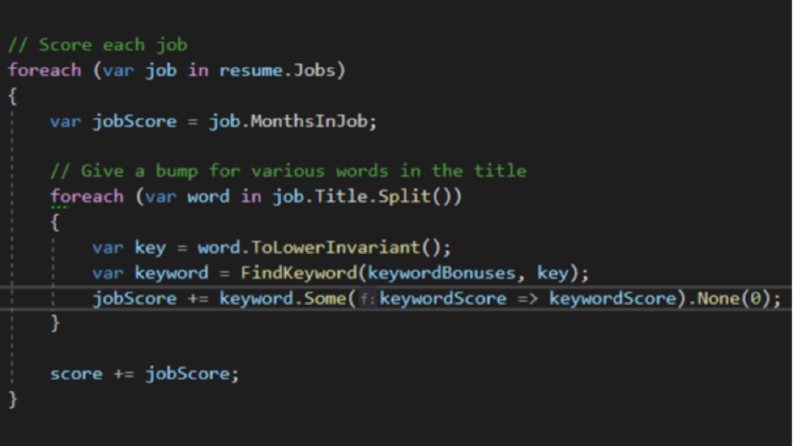Click the comment '// Score each job'
The image size is (793, 446).
click(x=98, y=45)
